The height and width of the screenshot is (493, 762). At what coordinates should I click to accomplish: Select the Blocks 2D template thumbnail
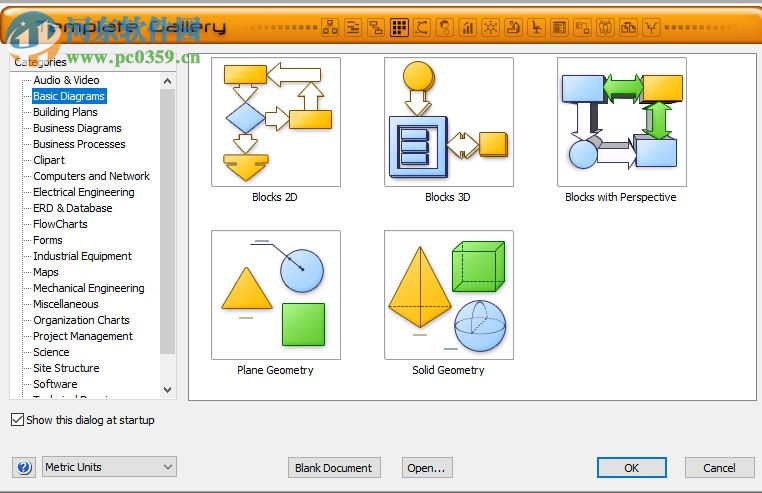(276, 122)
